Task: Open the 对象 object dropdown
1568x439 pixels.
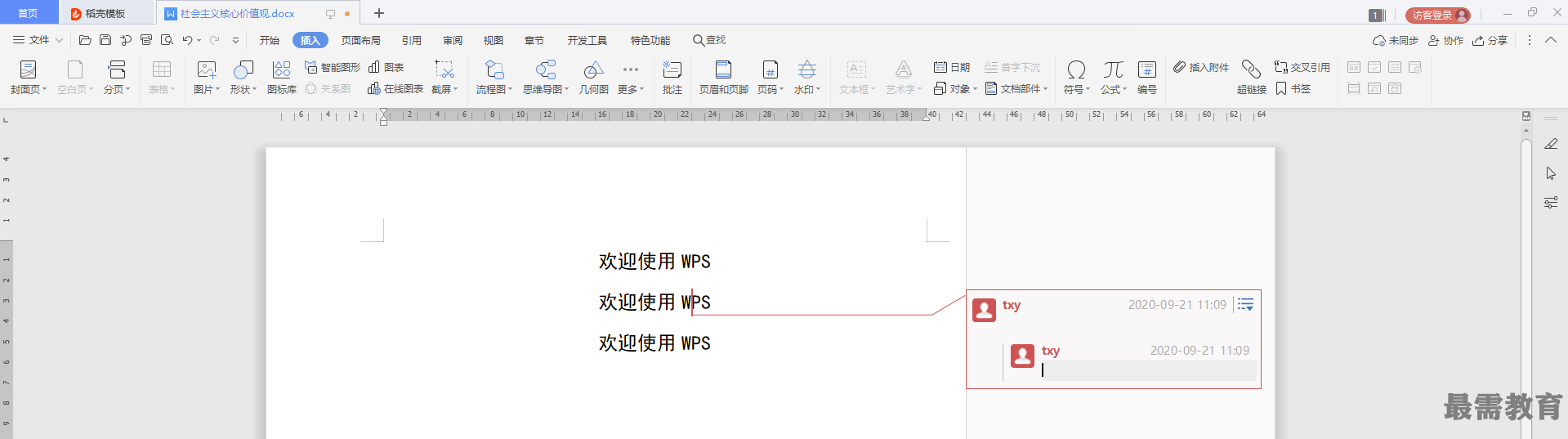Action: point(955,88)
